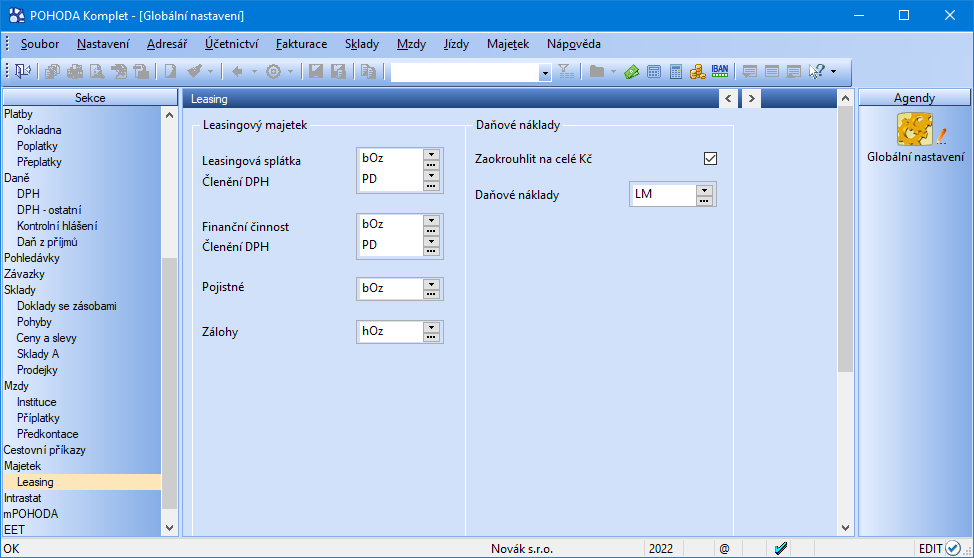Open dropdown arrow beside the help icon
974x558 pixels.
[834, 71]
